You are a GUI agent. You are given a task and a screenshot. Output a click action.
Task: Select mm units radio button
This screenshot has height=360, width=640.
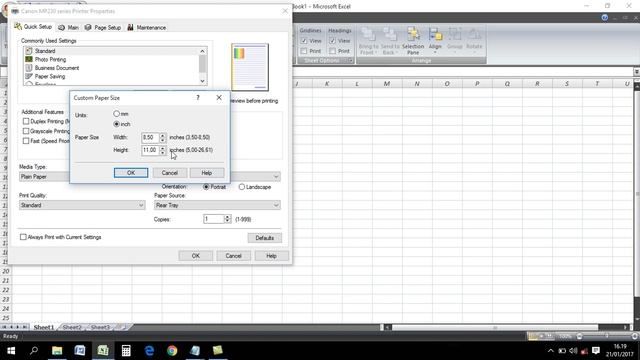117,113
